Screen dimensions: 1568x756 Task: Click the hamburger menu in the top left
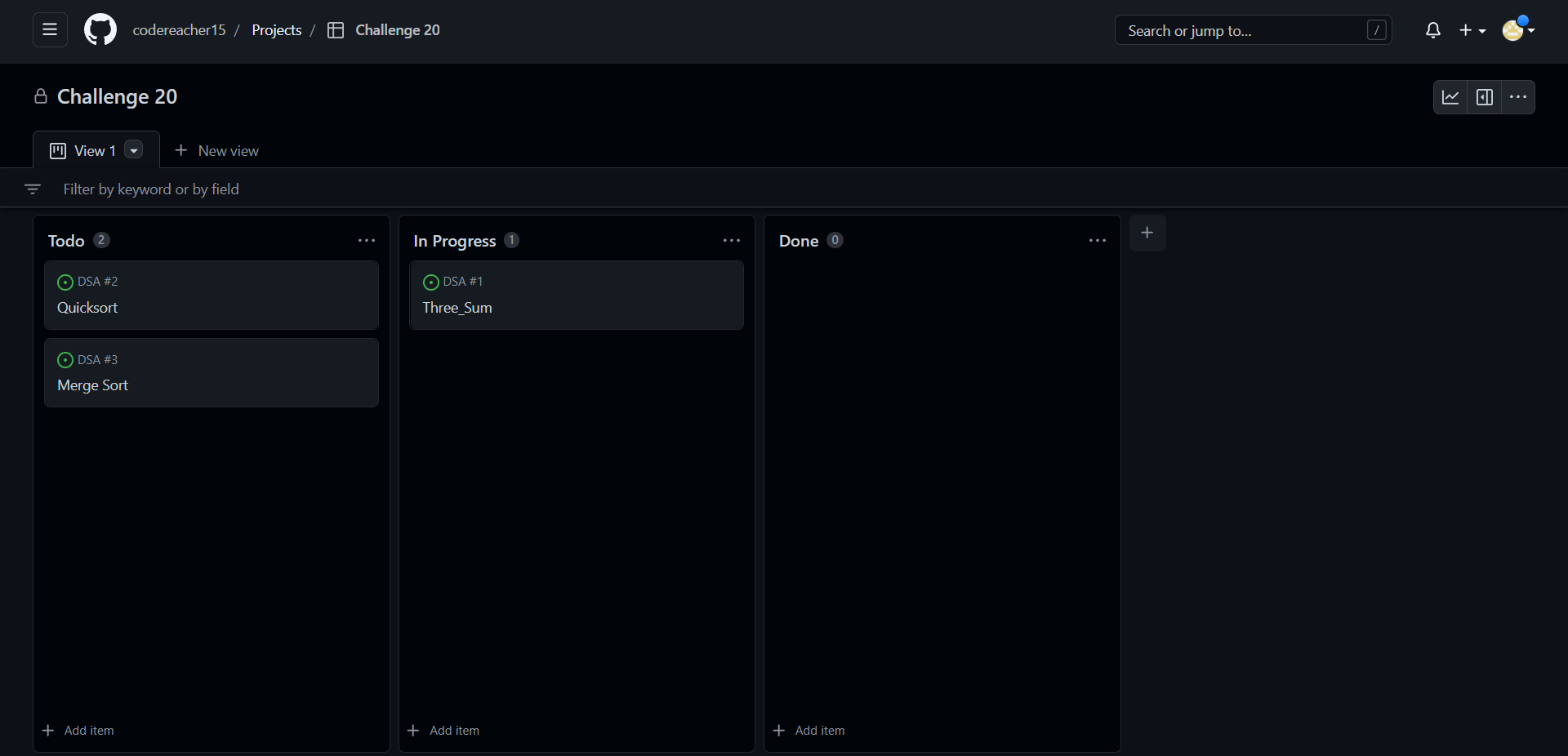click(x=49, y=30)
